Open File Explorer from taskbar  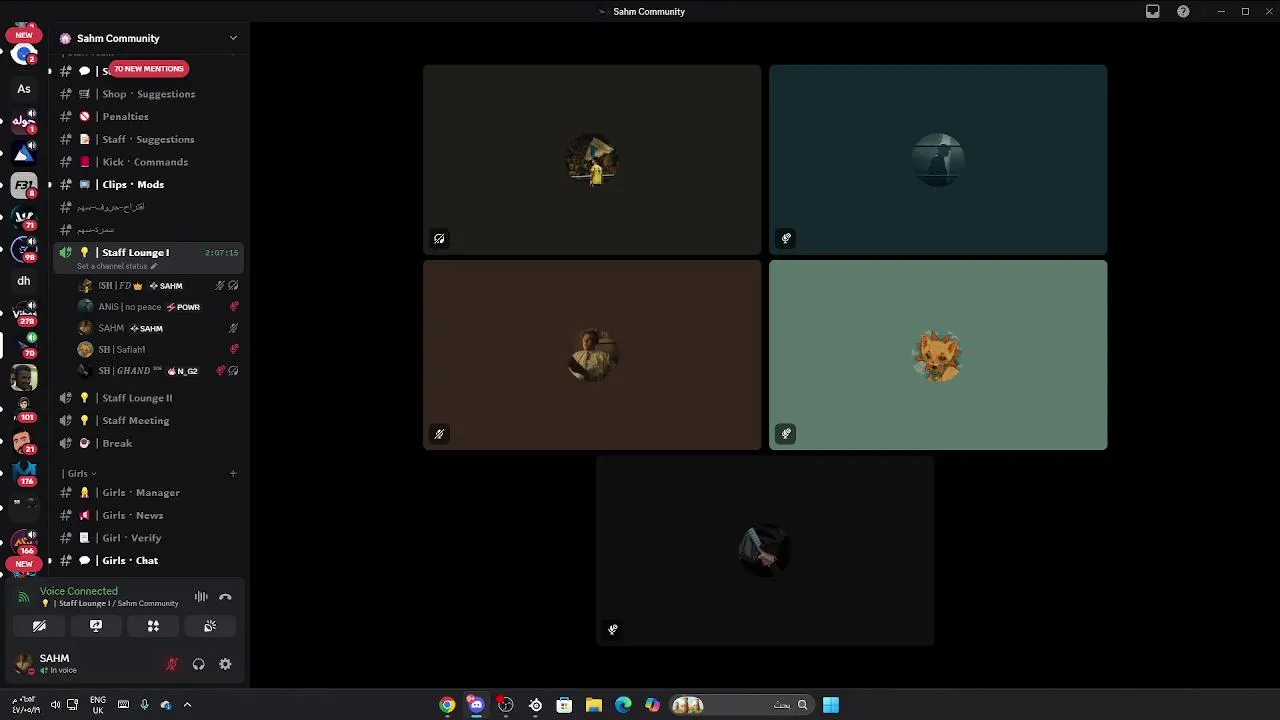pyautogui.click(x=594, y=705)
